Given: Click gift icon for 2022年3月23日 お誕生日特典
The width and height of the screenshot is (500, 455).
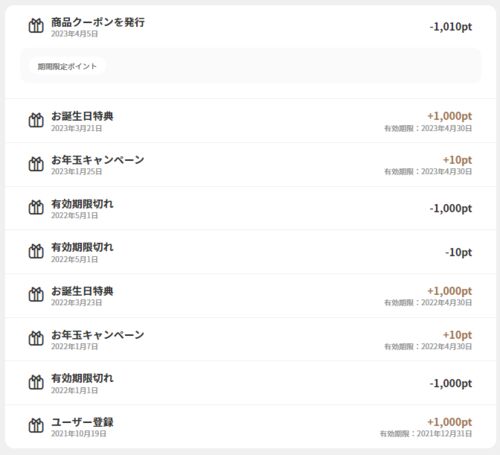Looking at the screenshot, I should 36,295.
